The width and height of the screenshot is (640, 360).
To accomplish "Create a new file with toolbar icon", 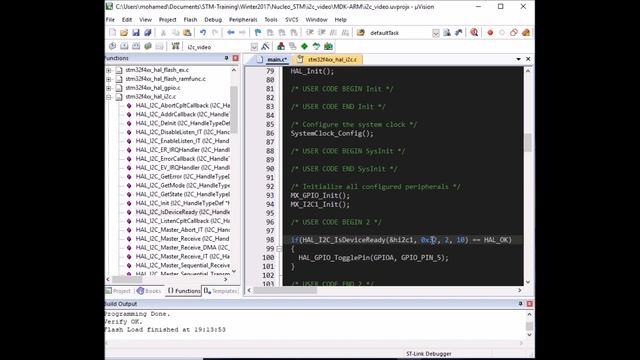I will tap(112, 33).
